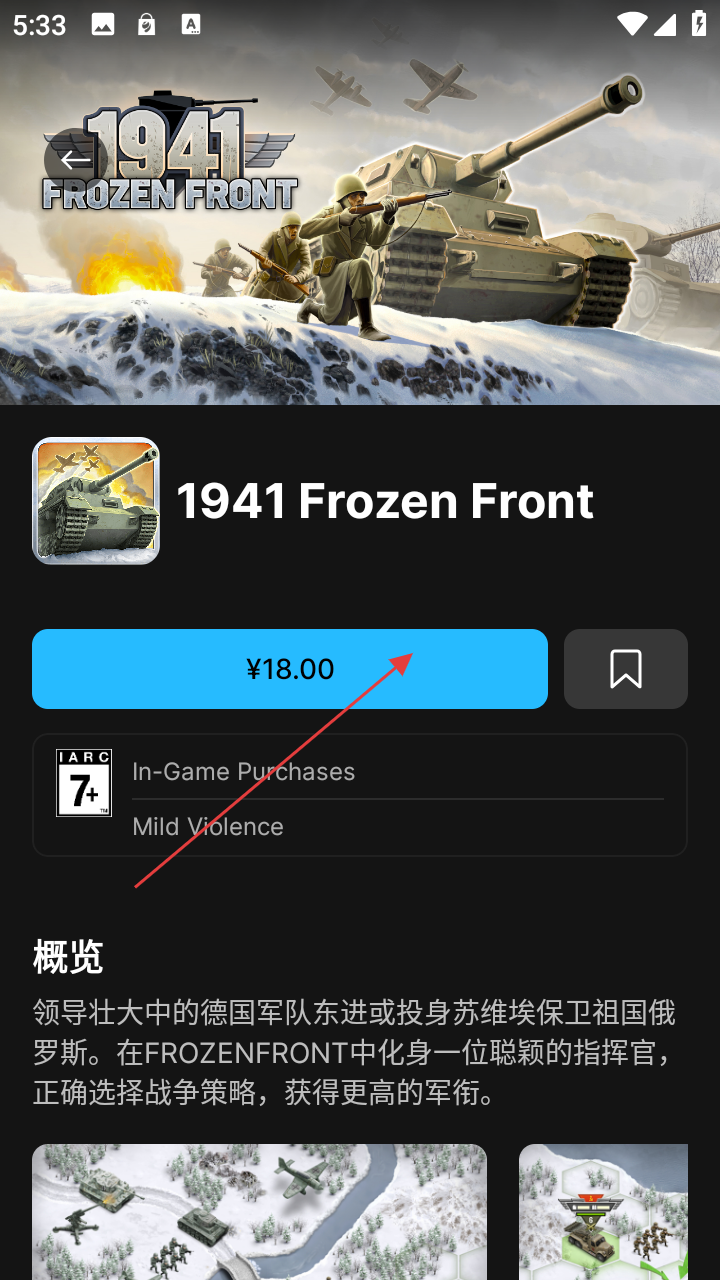Image resolution: width=720 pixels, height=1280 pixels.
Task: Tap the battery status icon
Action: [x=700, y=24]
